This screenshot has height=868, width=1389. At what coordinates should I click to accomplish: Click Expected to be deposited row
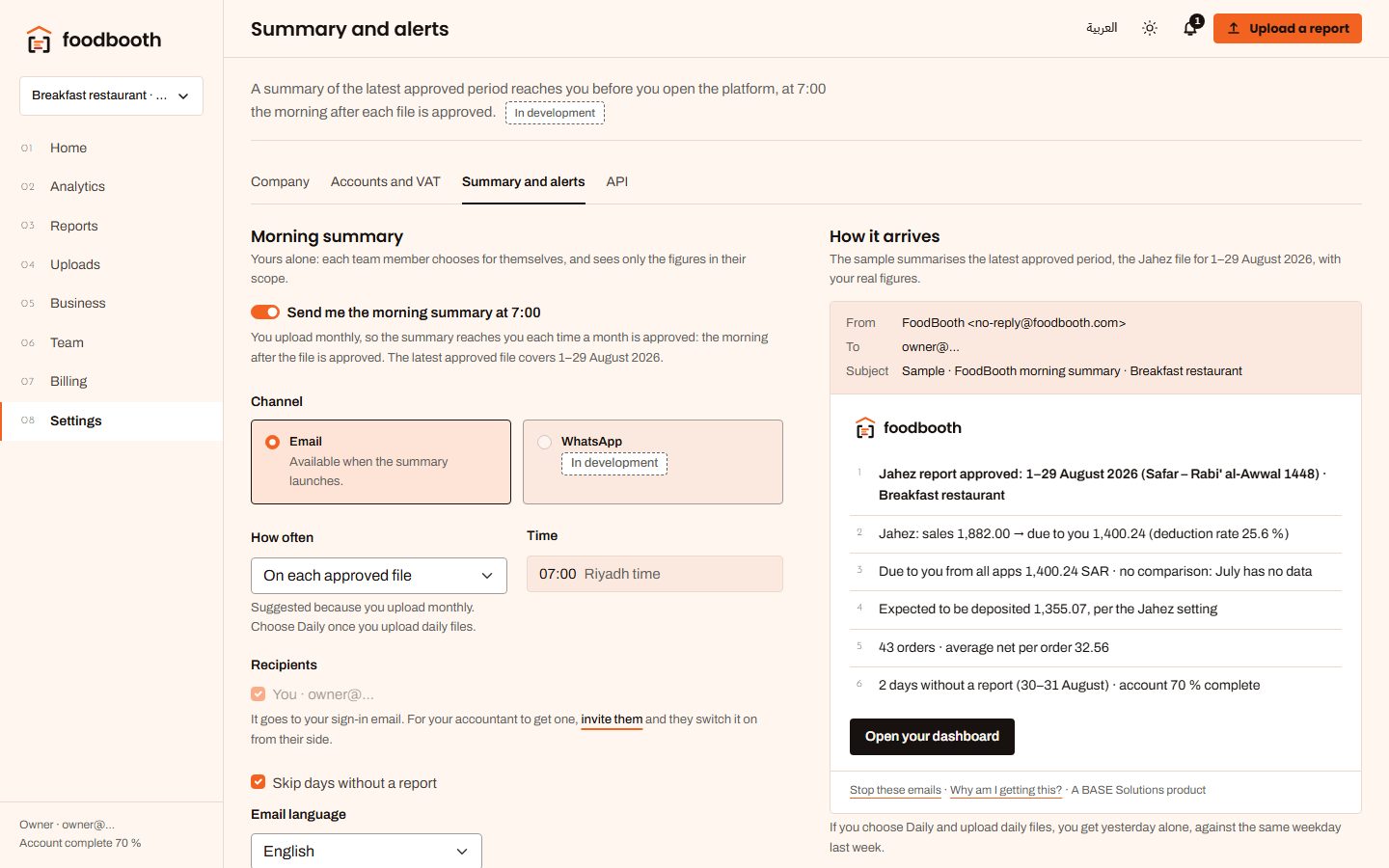1096,610
